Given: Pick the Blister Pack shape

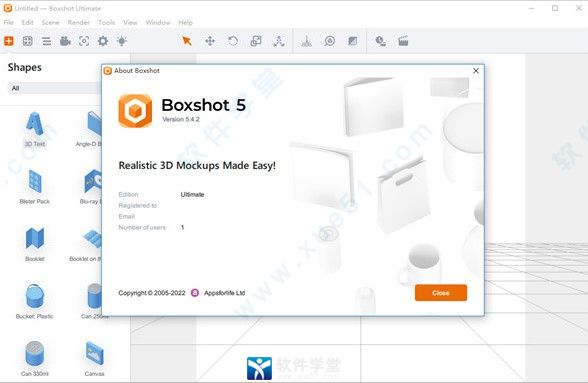Looking at the screenshot, I should (x=34, y=186).
